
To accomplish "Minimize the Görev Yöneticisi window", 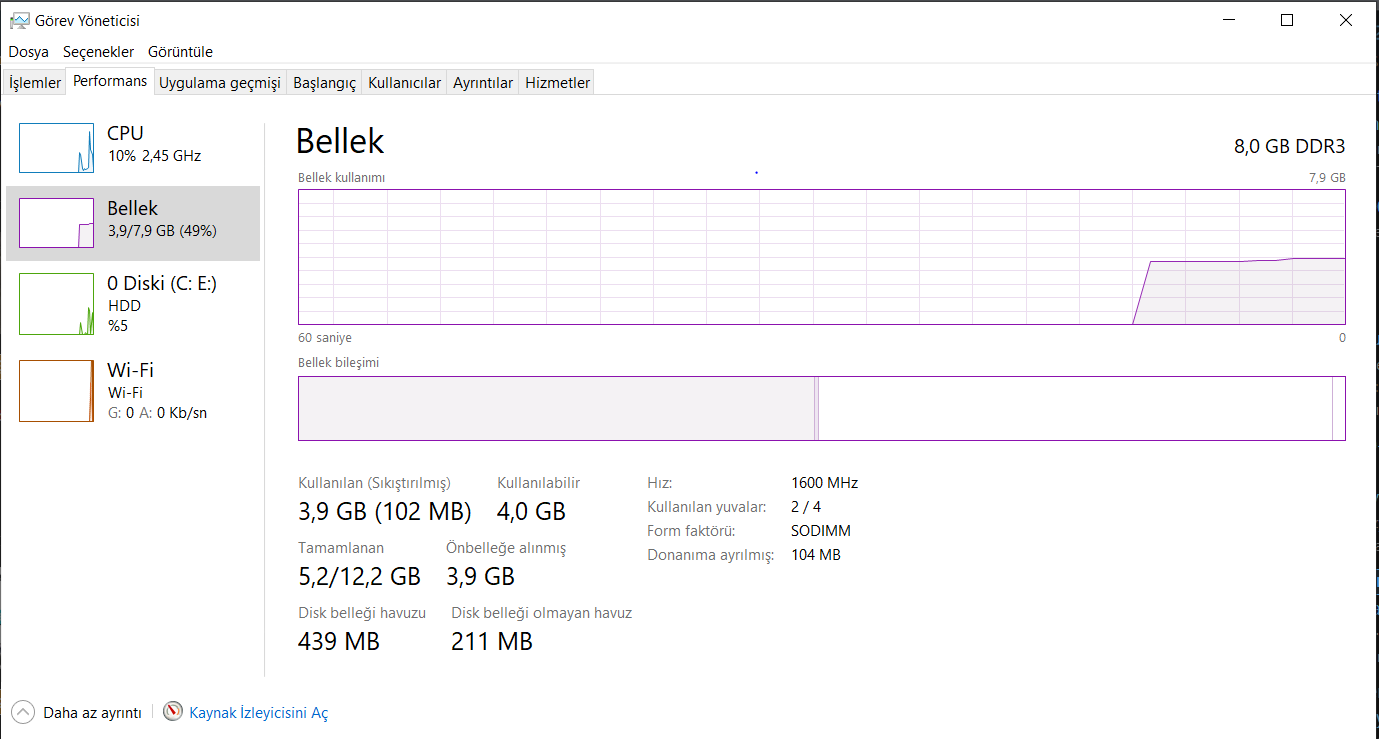I will (1230, 20).
